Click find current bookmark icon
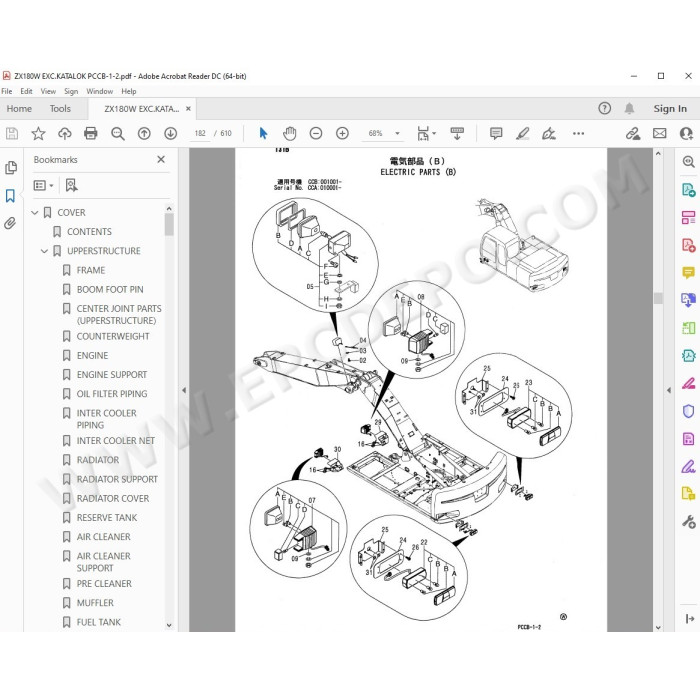Screen dimensions: 700x700 (71, 185)
